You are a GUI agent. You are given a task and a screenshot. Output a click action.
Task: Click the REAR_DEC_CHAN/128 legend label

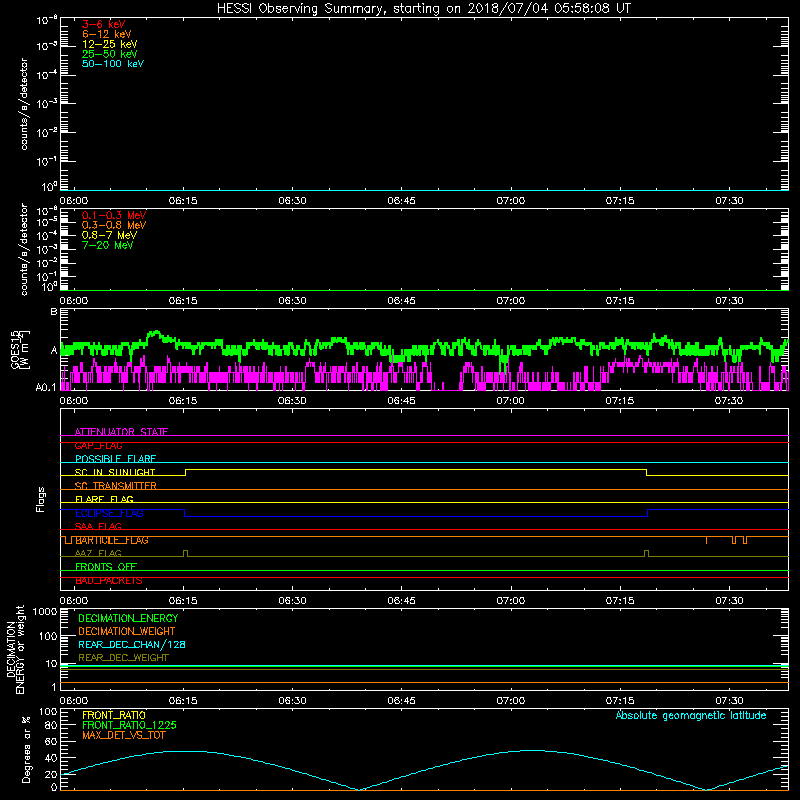(132, 644)
